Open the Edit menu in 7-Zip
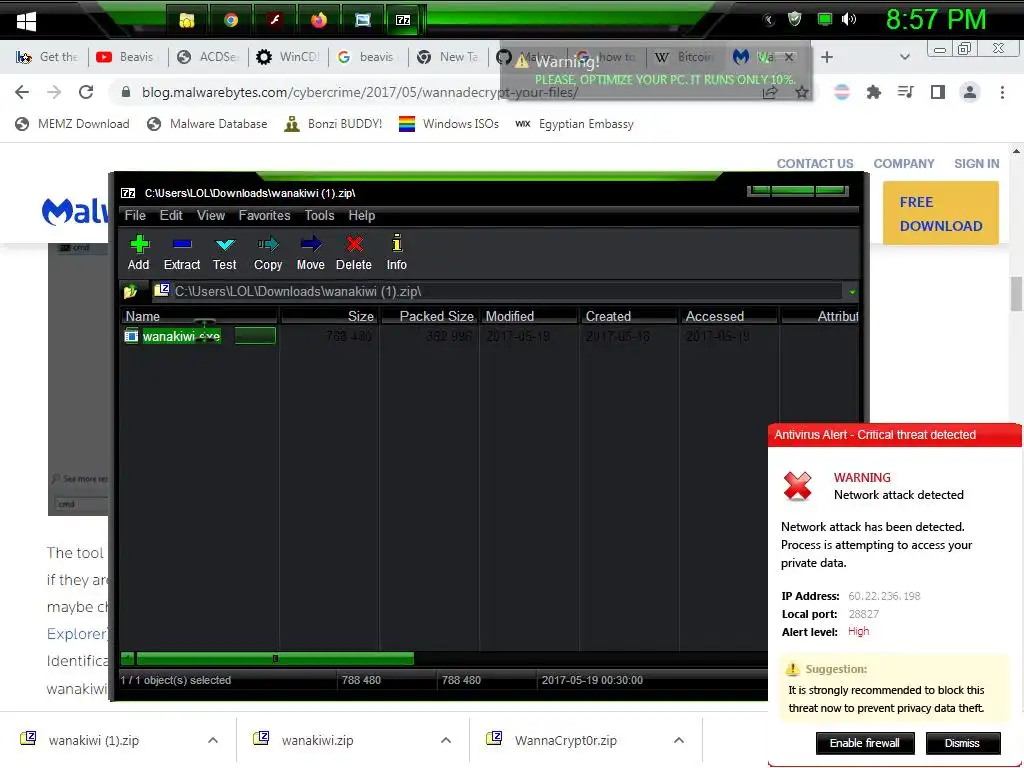 click(x=171, y=216)
